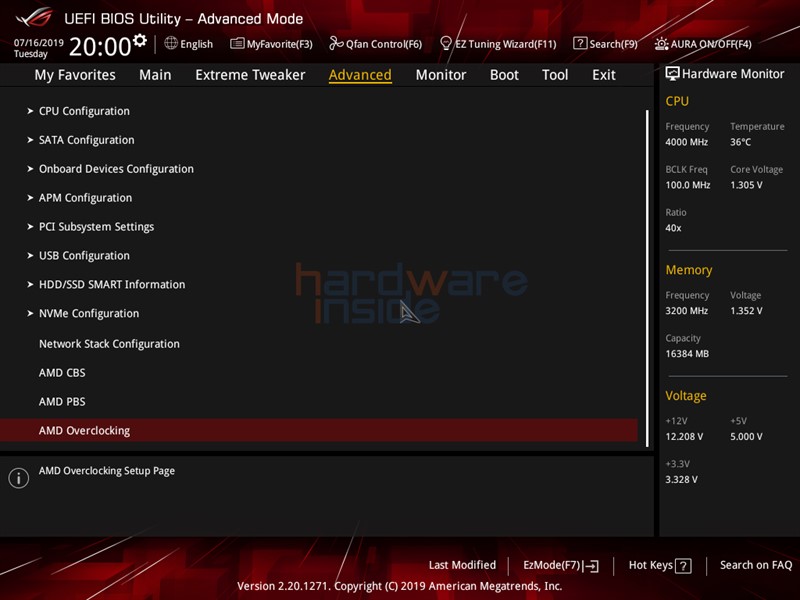Switch to Main tab
Screen dimensions: 800x600
[x=155, y=75]
